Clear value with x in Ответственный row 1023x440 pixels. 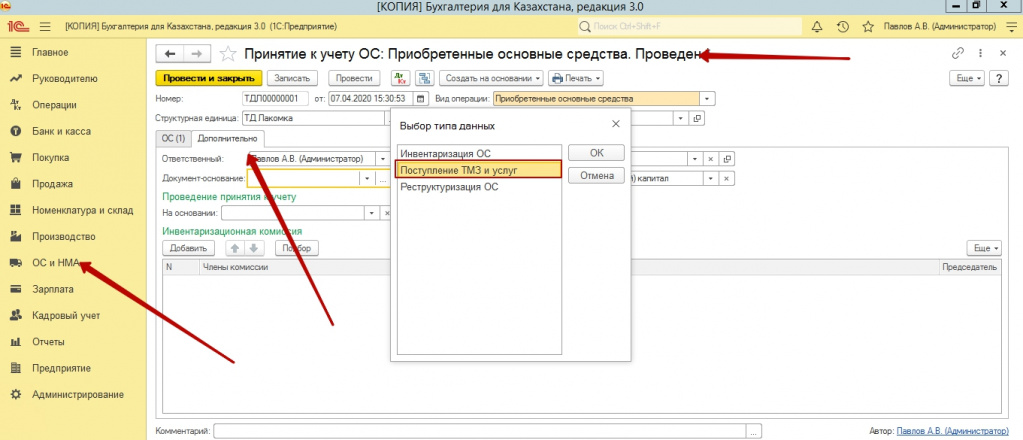point(712,159)
